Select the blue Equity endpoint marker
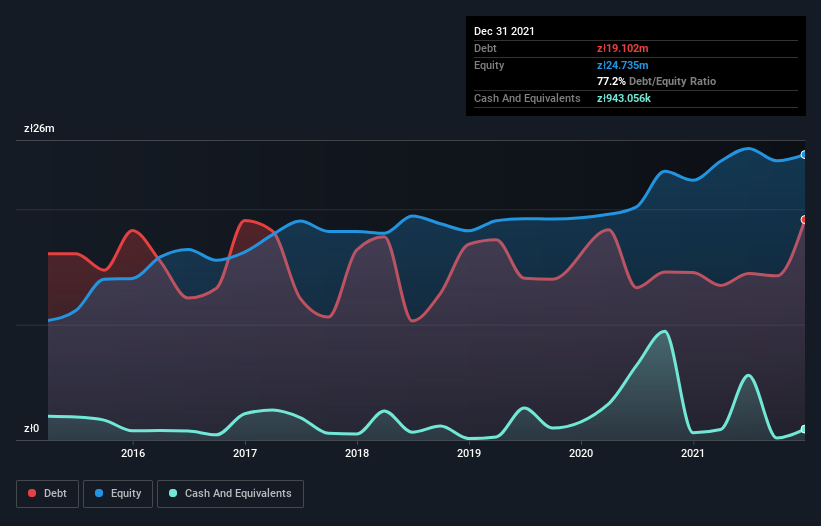 [804, 155]
